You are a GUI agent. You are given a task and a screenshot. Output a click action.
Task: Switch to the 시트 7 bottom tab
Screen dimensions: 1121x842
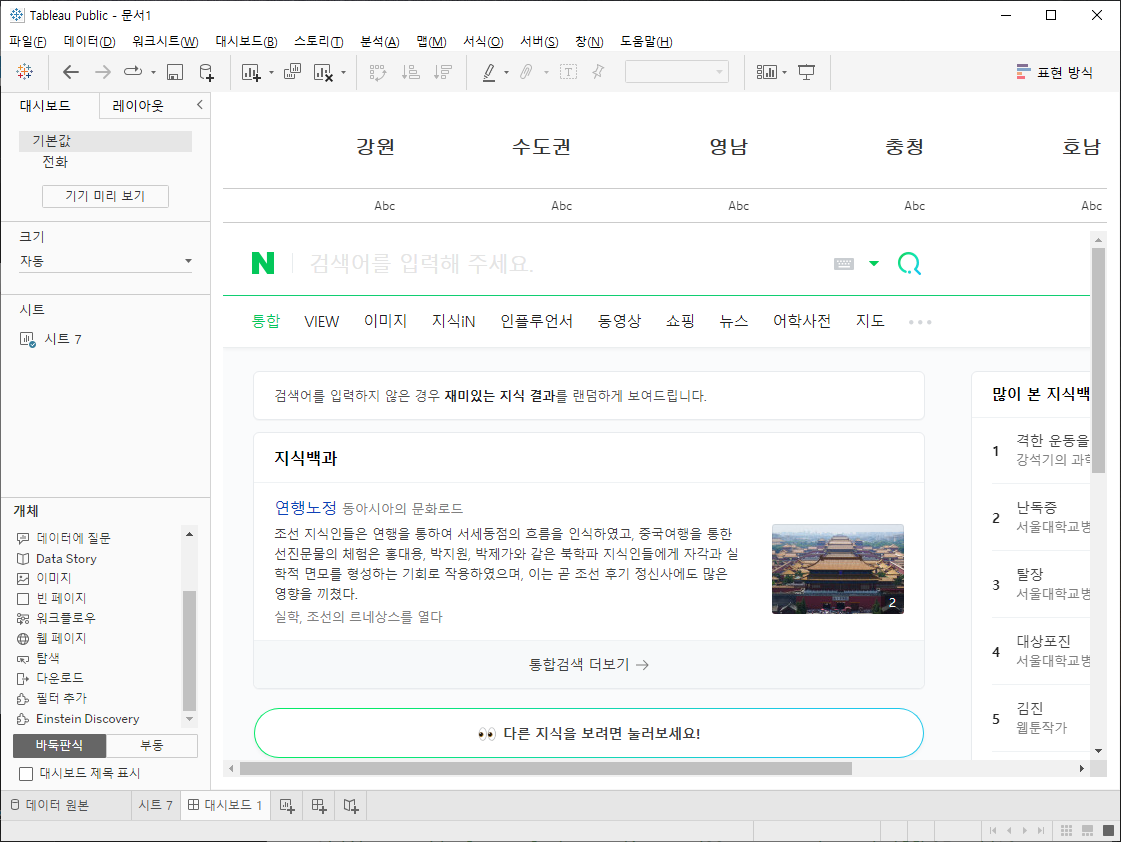[x=155, y=806]
